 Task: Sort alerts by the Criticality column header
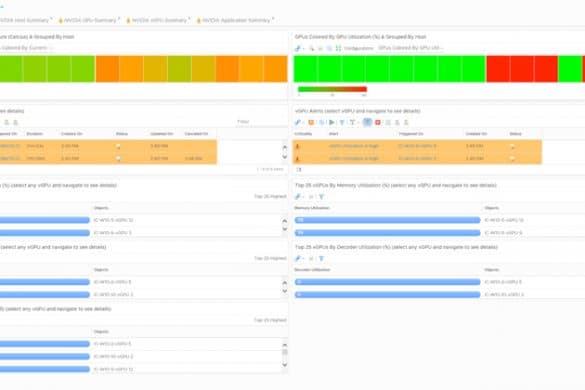click(x=303, y=134)
